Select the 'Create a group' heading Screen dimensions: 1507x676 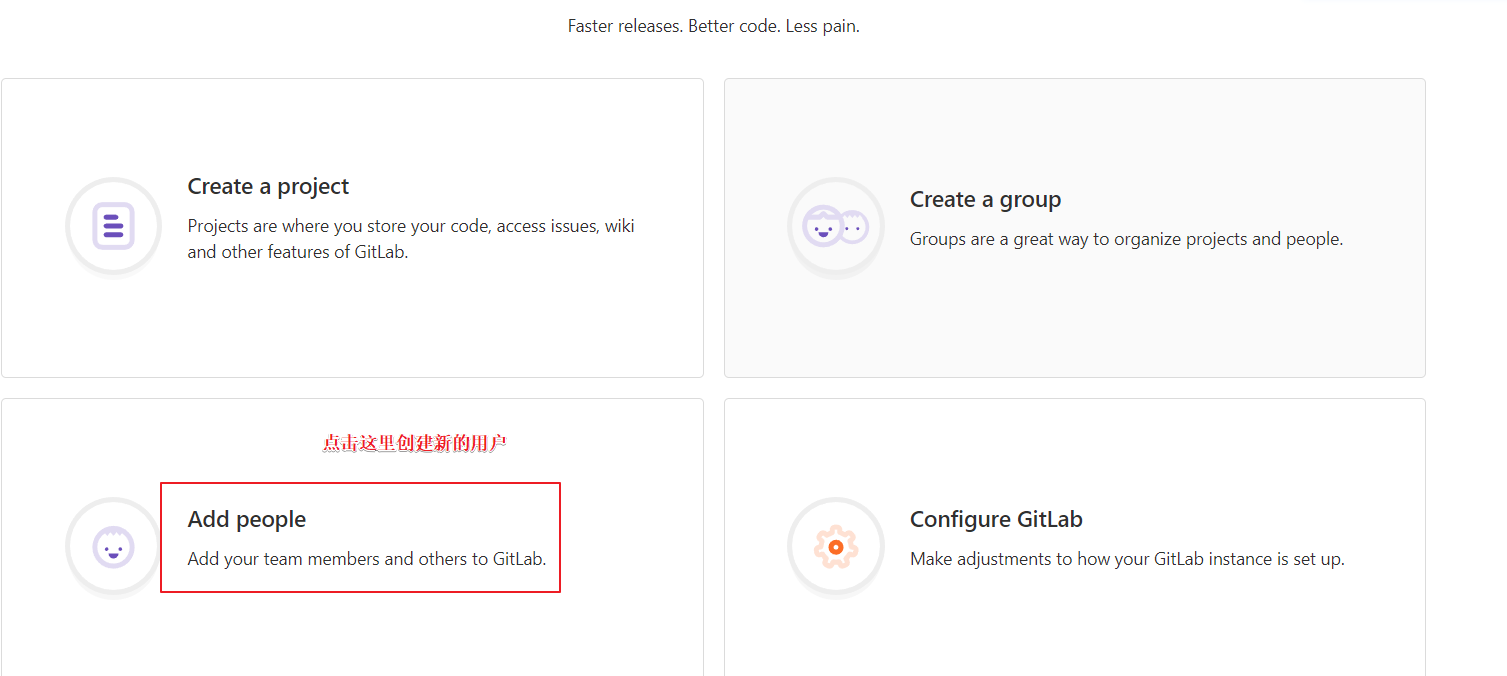[985, 200]
